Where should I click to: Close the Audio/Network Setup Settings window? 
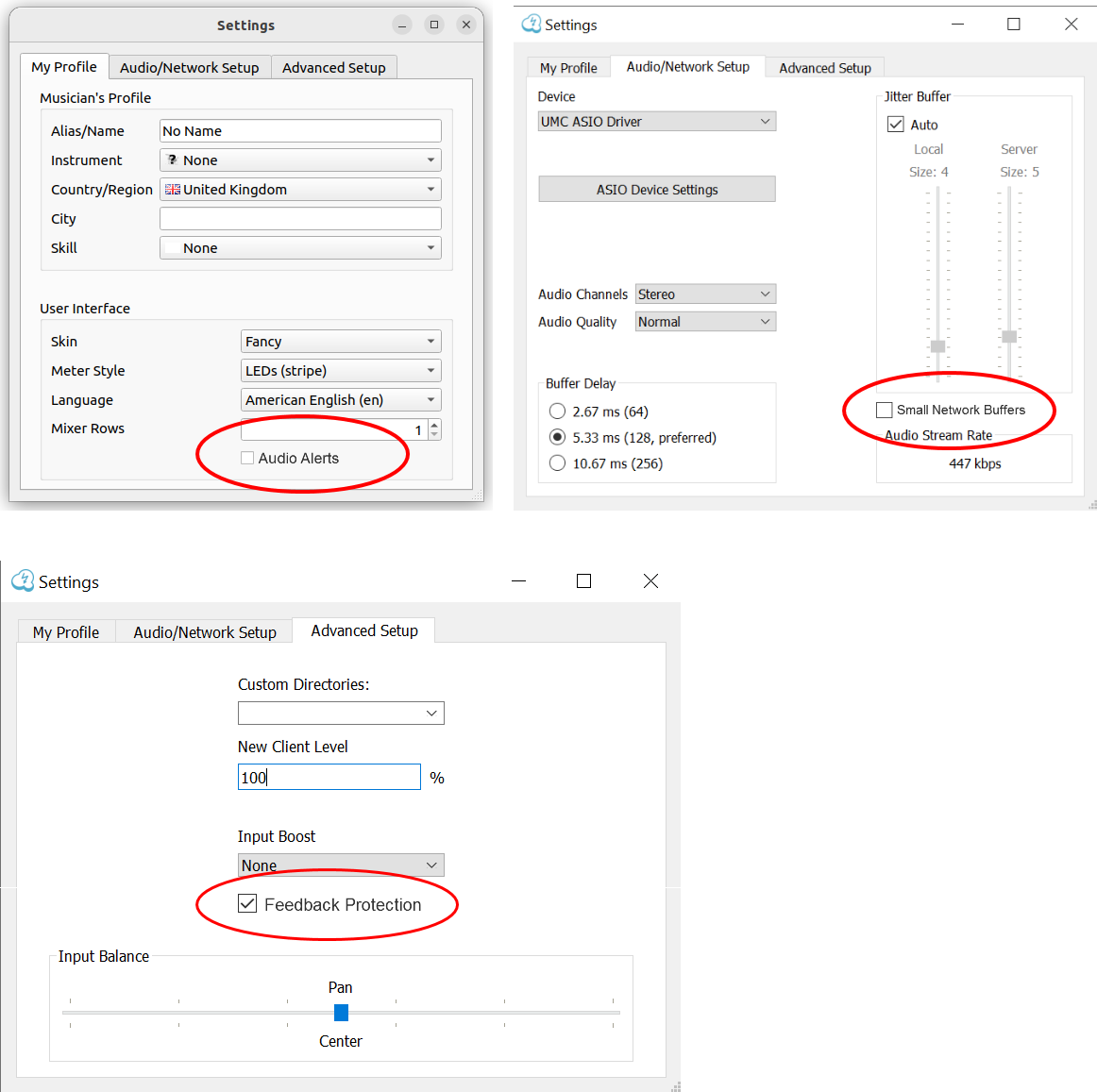[x=1071, y=25]
